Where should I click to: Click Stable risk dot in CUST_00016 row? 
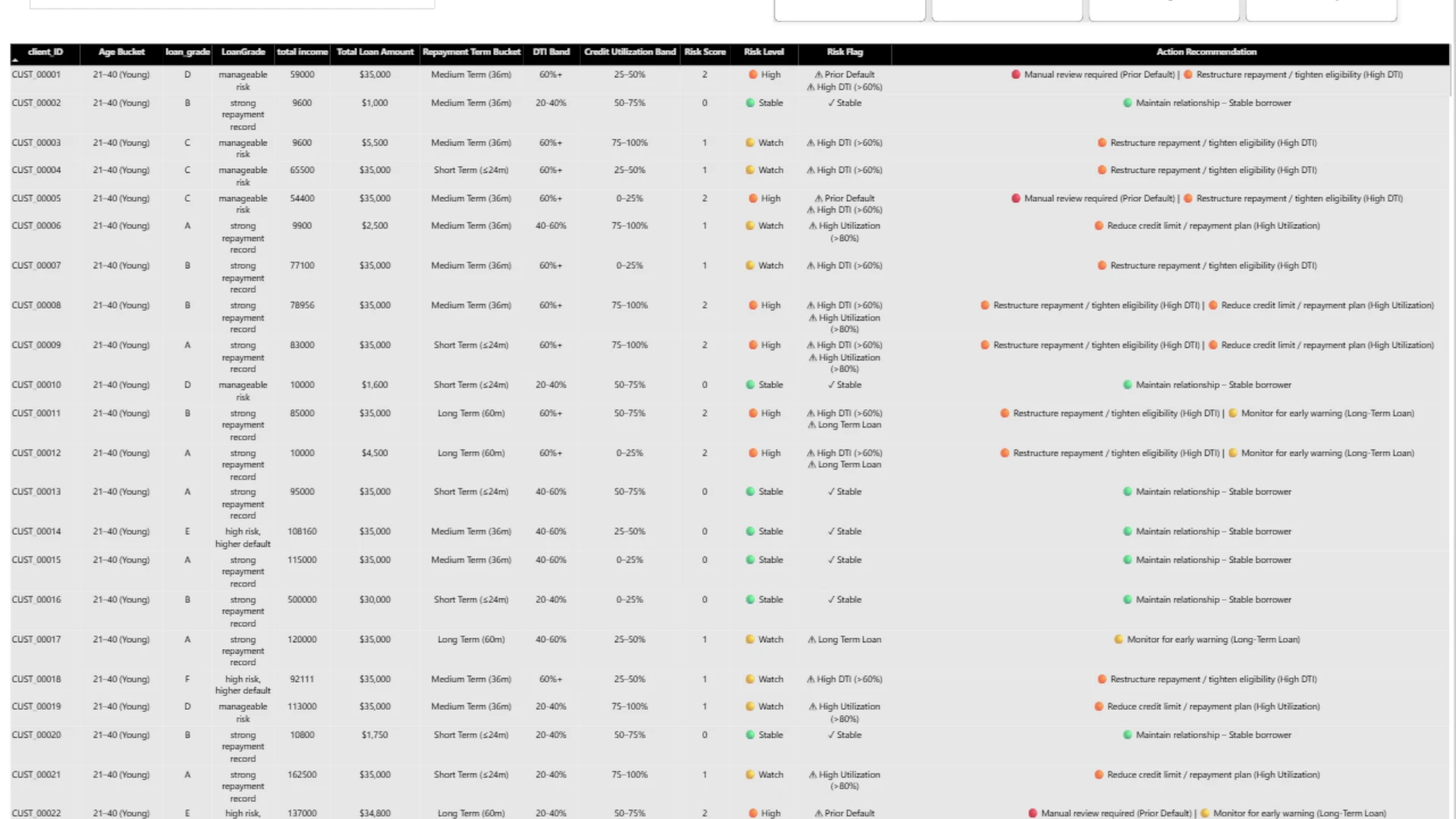coord(750,600)
